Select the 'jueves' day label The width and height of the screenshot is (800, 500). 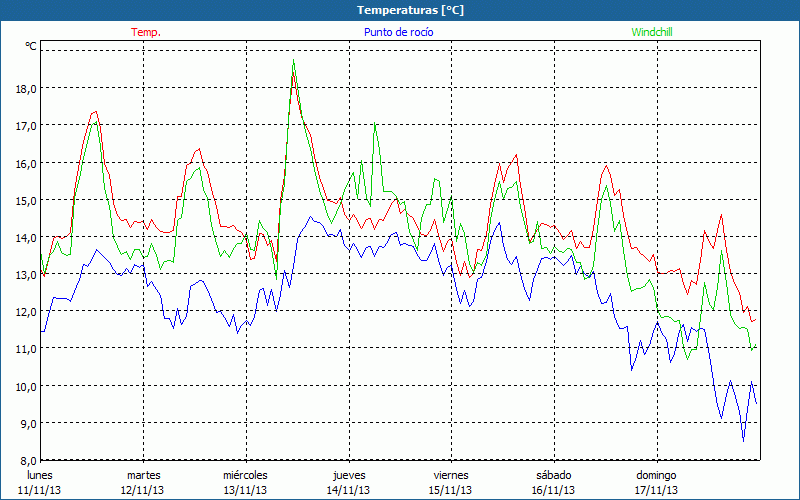pyautogui.click(x=349, y=475)
